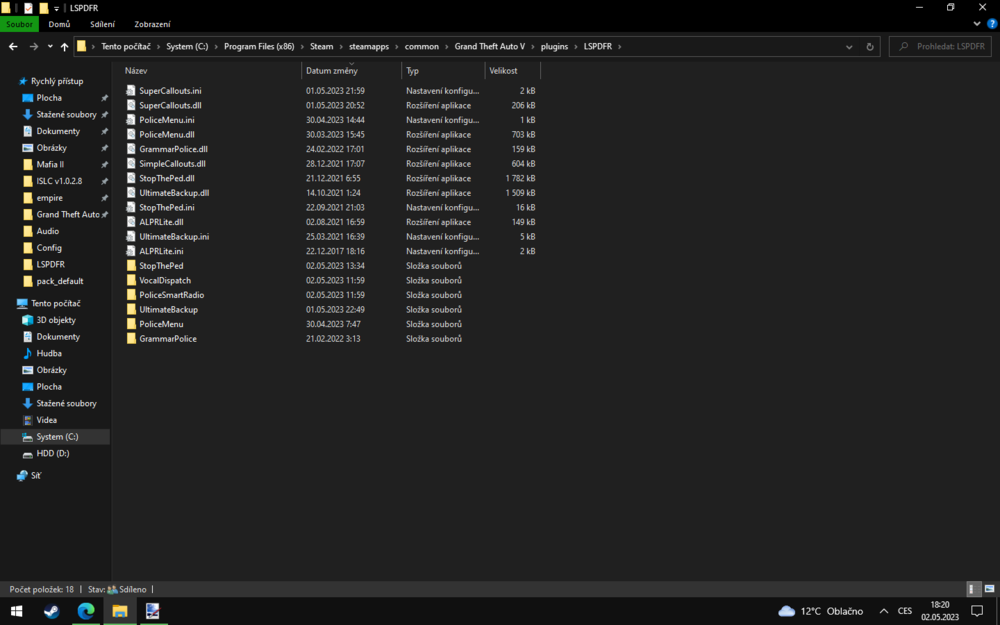Click the plugins breadcrumb segment

click(554, 47)
